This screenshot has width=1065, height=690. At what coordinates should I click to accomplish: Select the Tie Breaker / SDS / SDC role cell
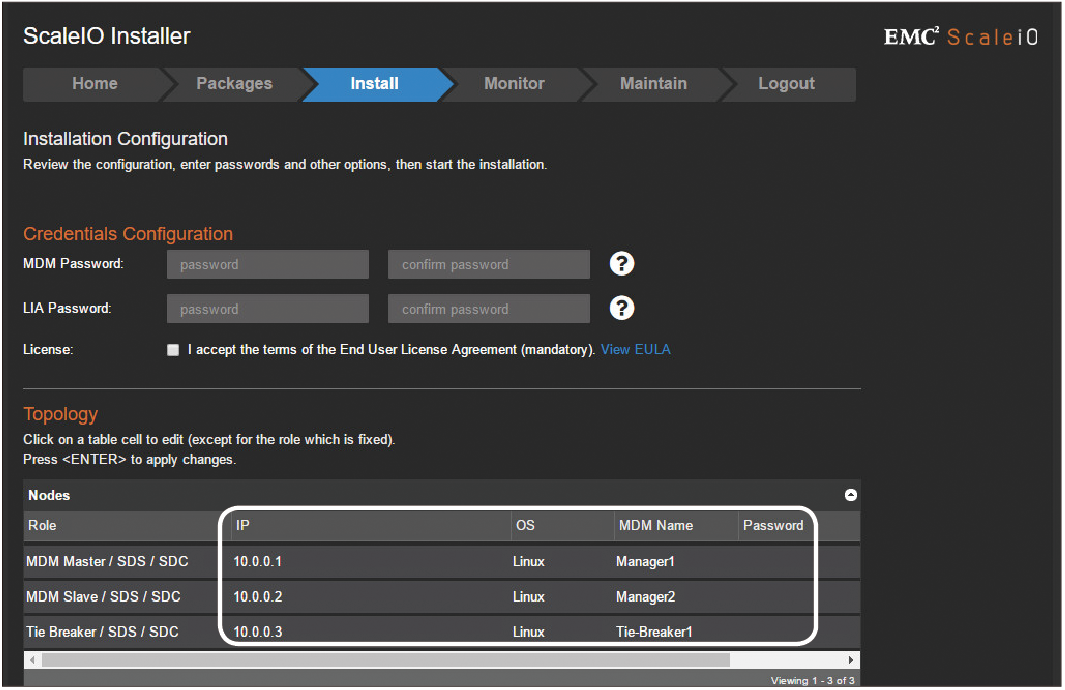pyautogui.click(x=127, y=632)
